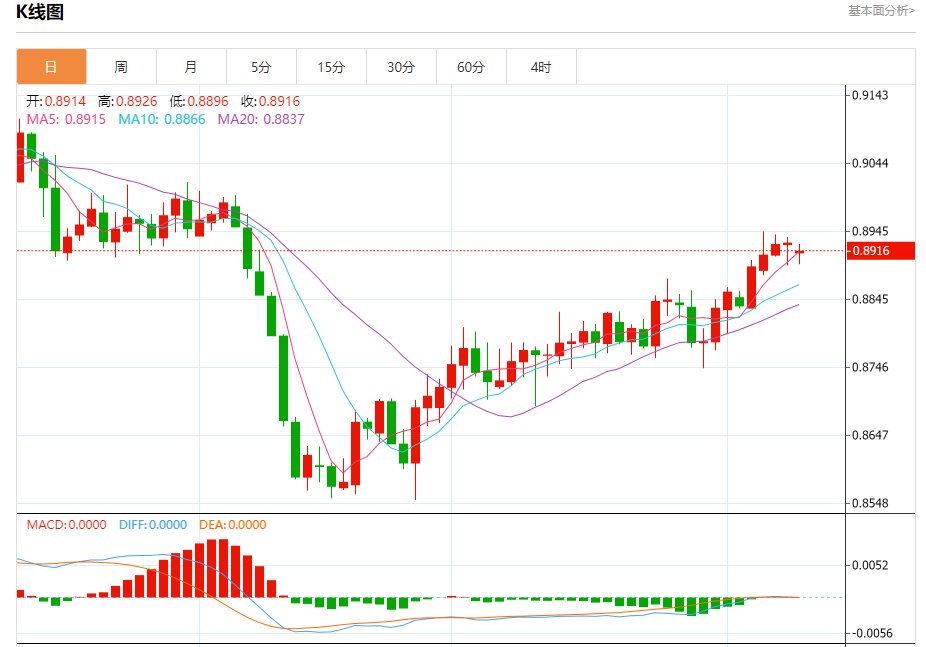Click the 开:0.8914 open price value

(56, 101)
